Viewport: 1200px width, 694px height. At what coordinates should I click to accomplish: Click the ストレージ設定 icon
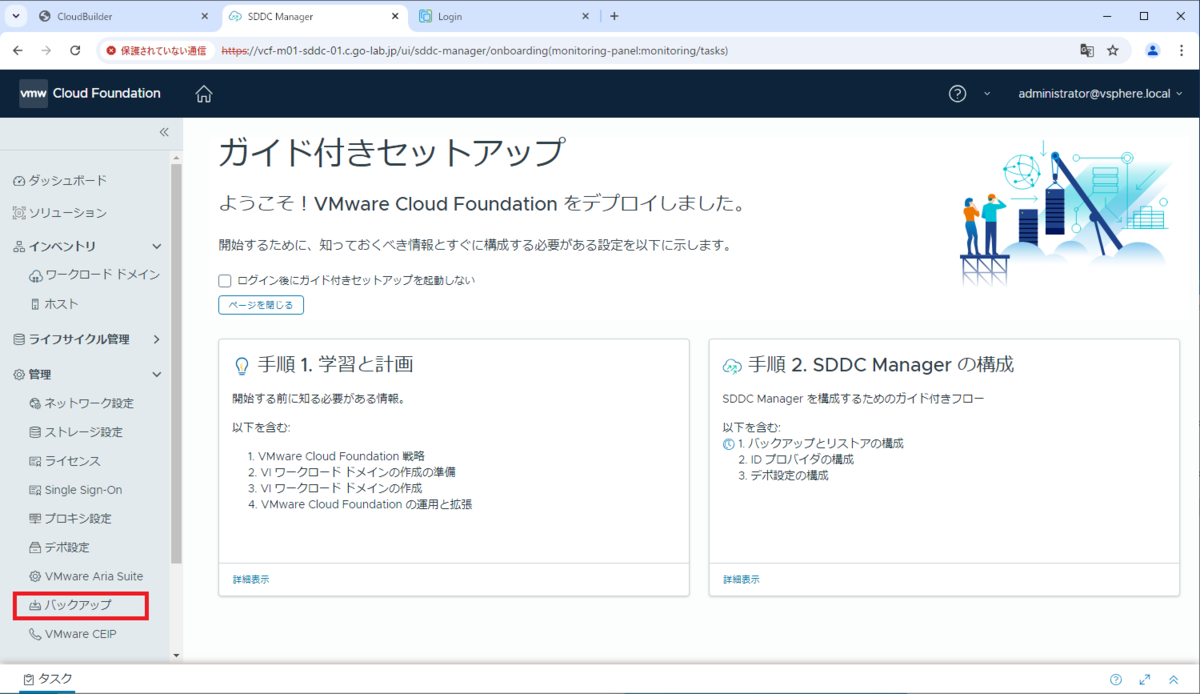[x=36, y=433]
